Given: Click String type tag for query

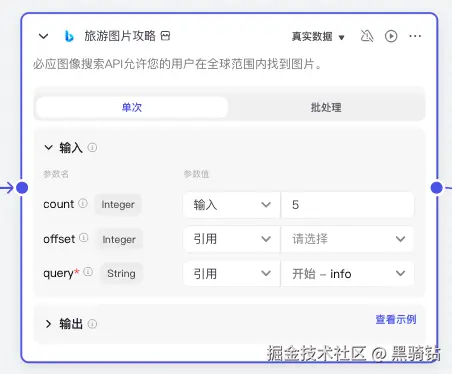Looking at the screenshot, I should point(121,274).
